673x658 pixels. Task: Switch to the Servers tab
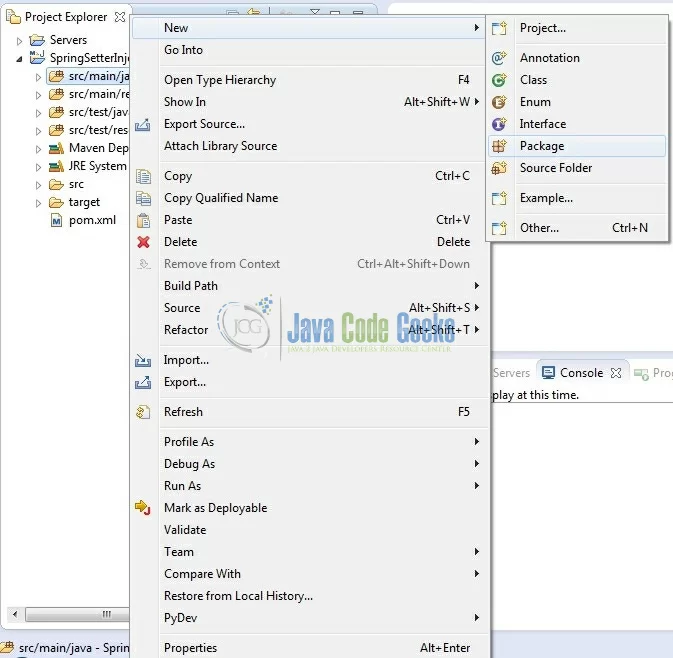(511, 373)
